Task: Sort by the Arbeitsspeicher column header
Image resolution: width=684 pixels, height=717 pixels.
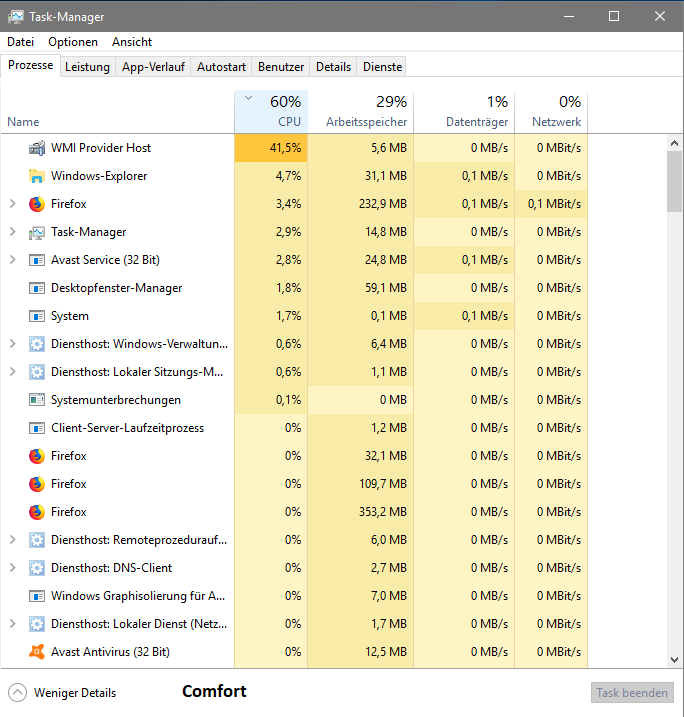Action: click(x=360, y=112)
